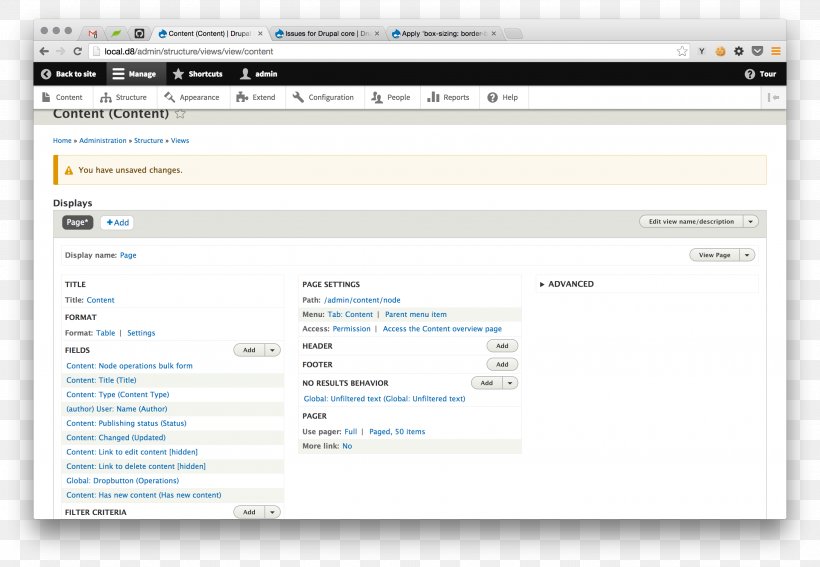Image resolution: width=820 pixels, height=567 pixels.
Task: Click the gear extension icon
Action: 738,51
